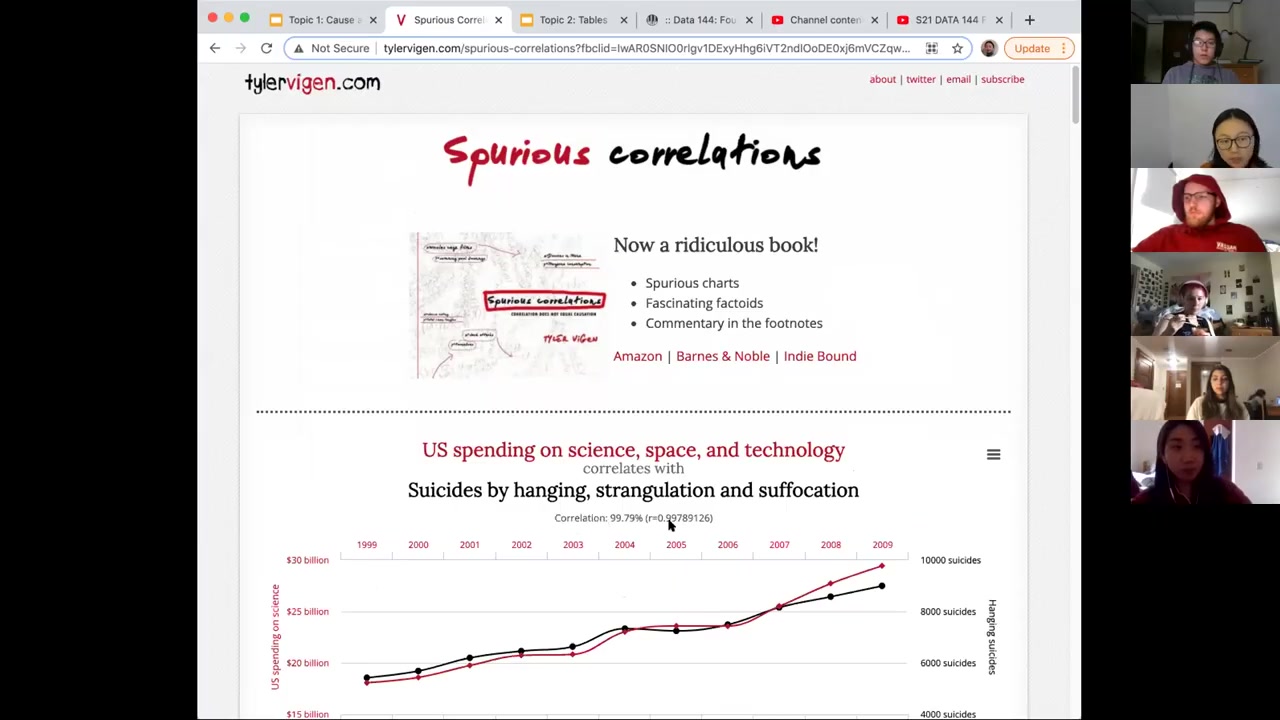Close the Topic 1: Cause tab
1280x720 pixels.
coord(373,20)
